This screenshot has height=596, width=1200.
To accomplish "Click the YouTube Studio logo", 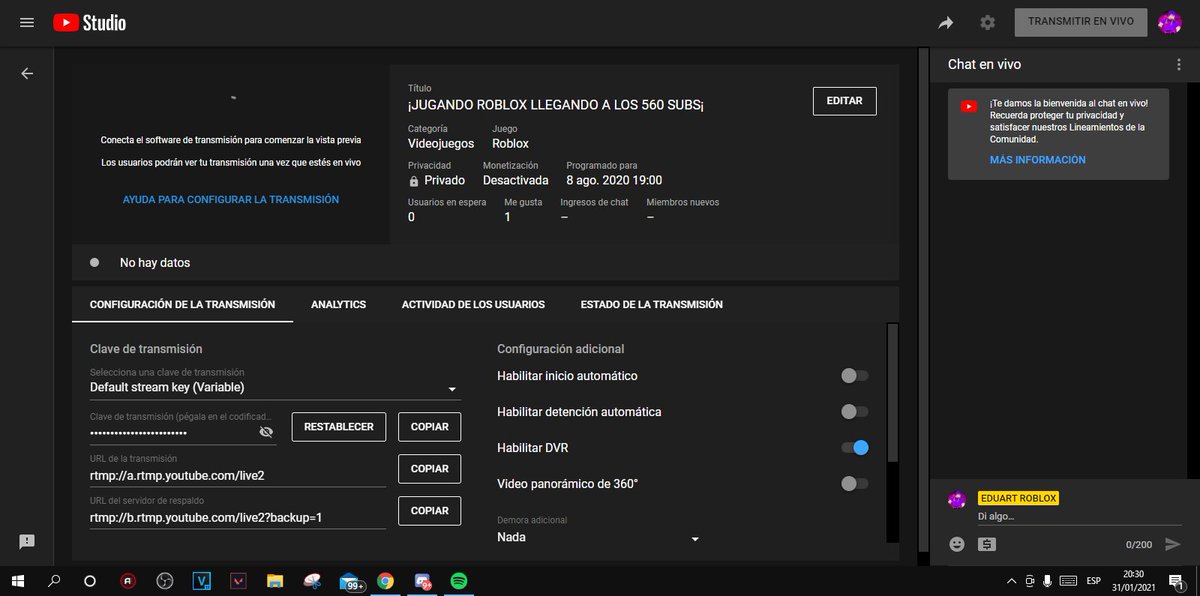I will tap(90, 22).
